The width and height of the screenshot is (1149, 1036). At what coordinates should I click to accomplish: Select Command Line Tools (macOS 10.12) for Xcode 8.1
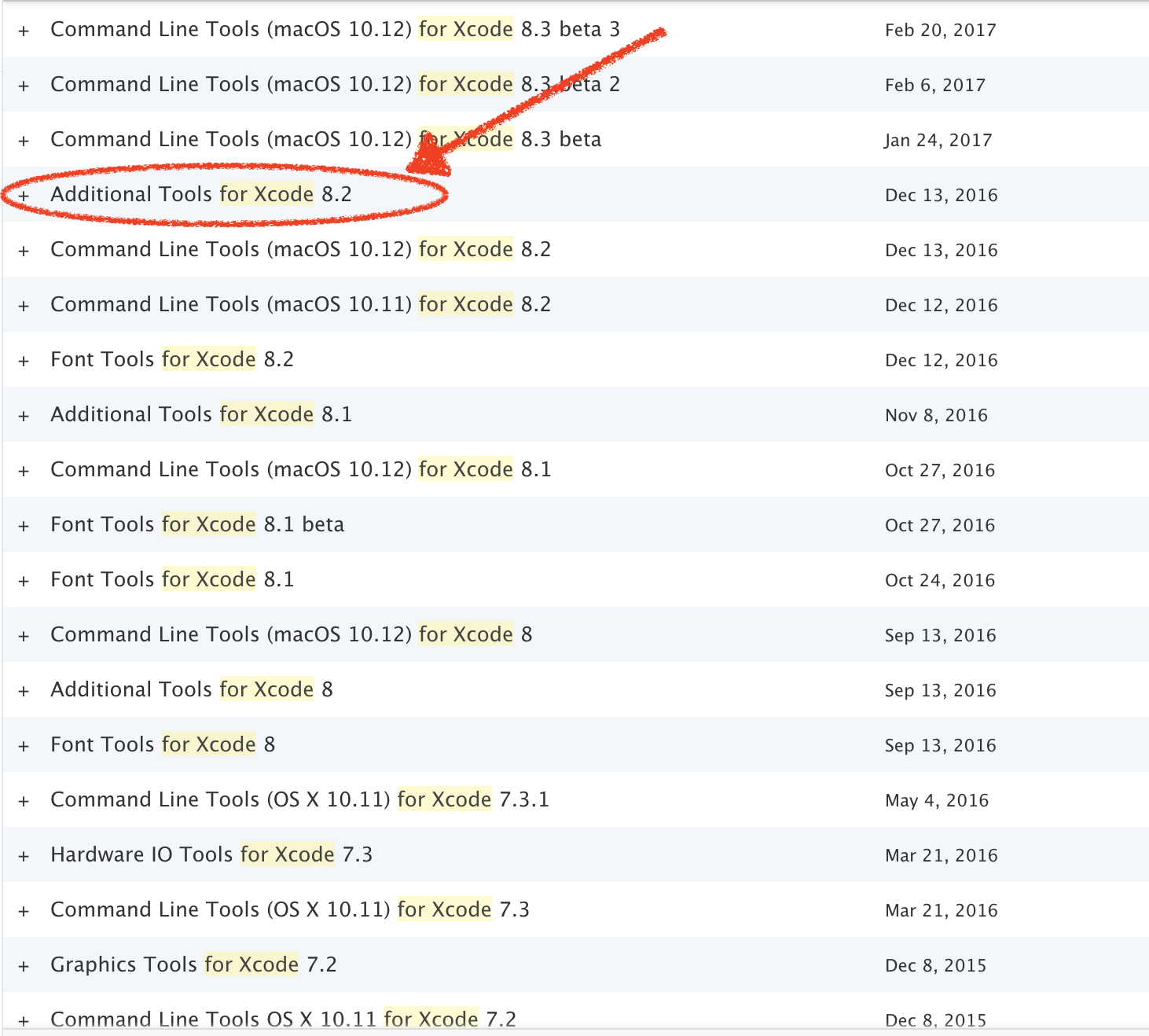click(x=301, y=470)
